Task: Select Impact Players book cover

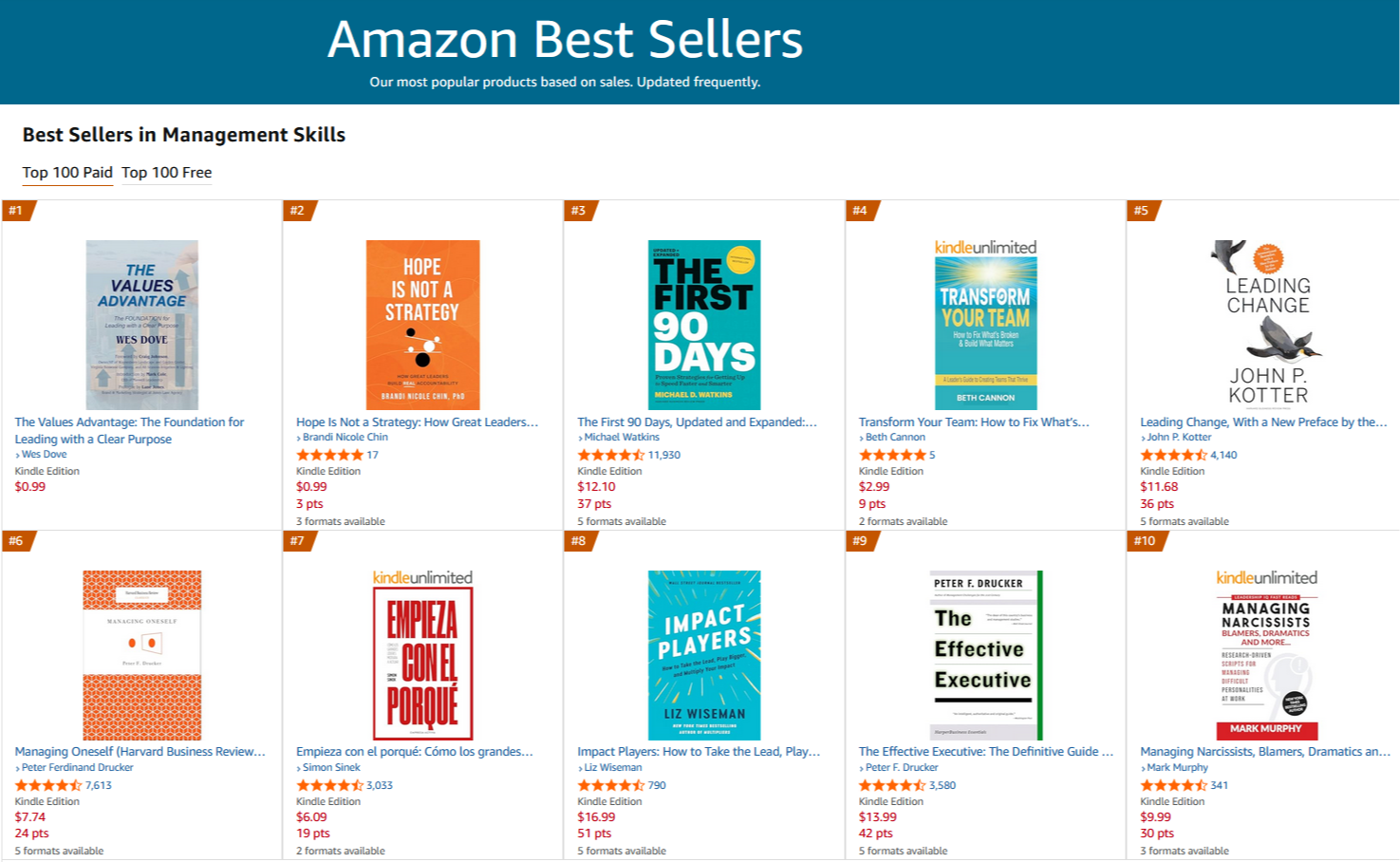Action: [x=704, y=655]
